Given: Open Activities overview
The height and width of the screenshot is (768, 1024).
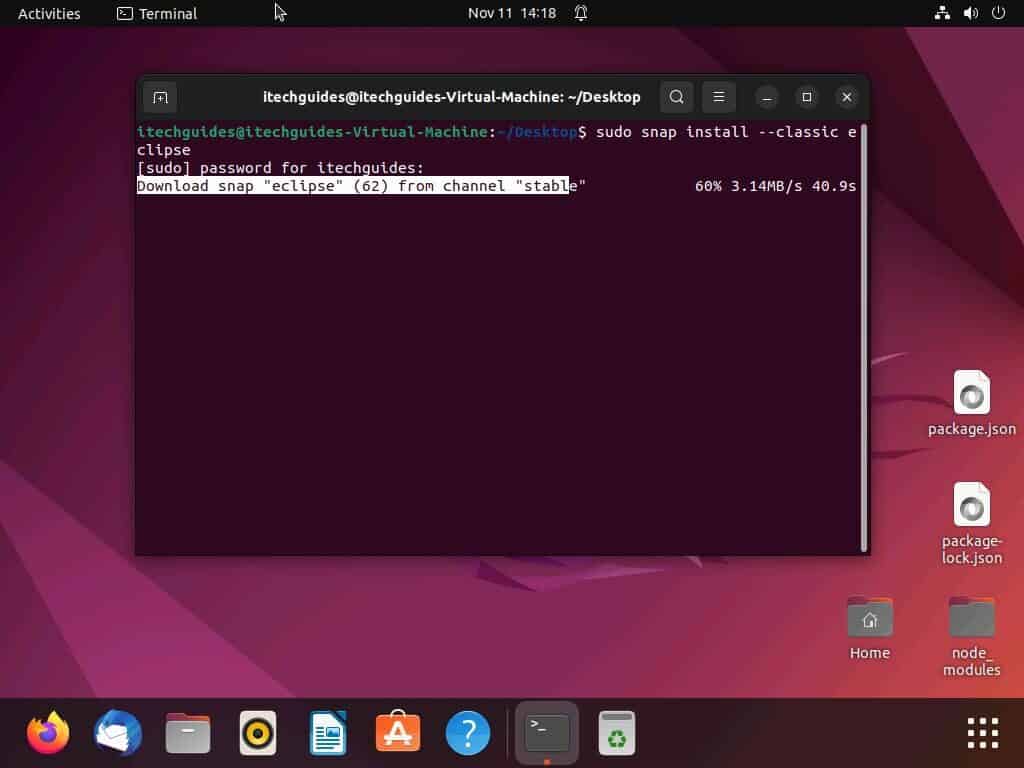Looking at the screenshot, I should [x=49, y=13].
